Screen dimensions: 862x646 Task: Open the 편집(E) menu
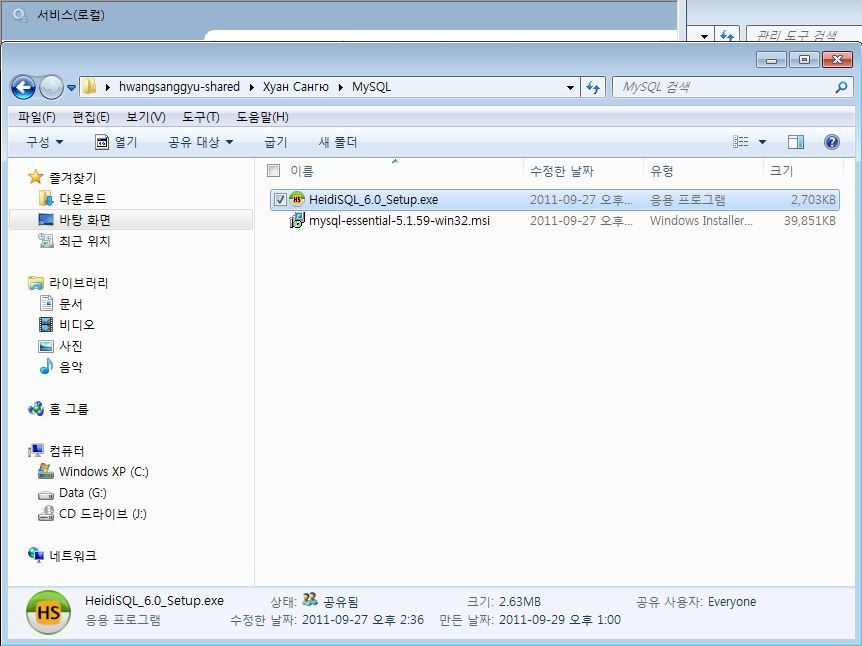[91, 117]
